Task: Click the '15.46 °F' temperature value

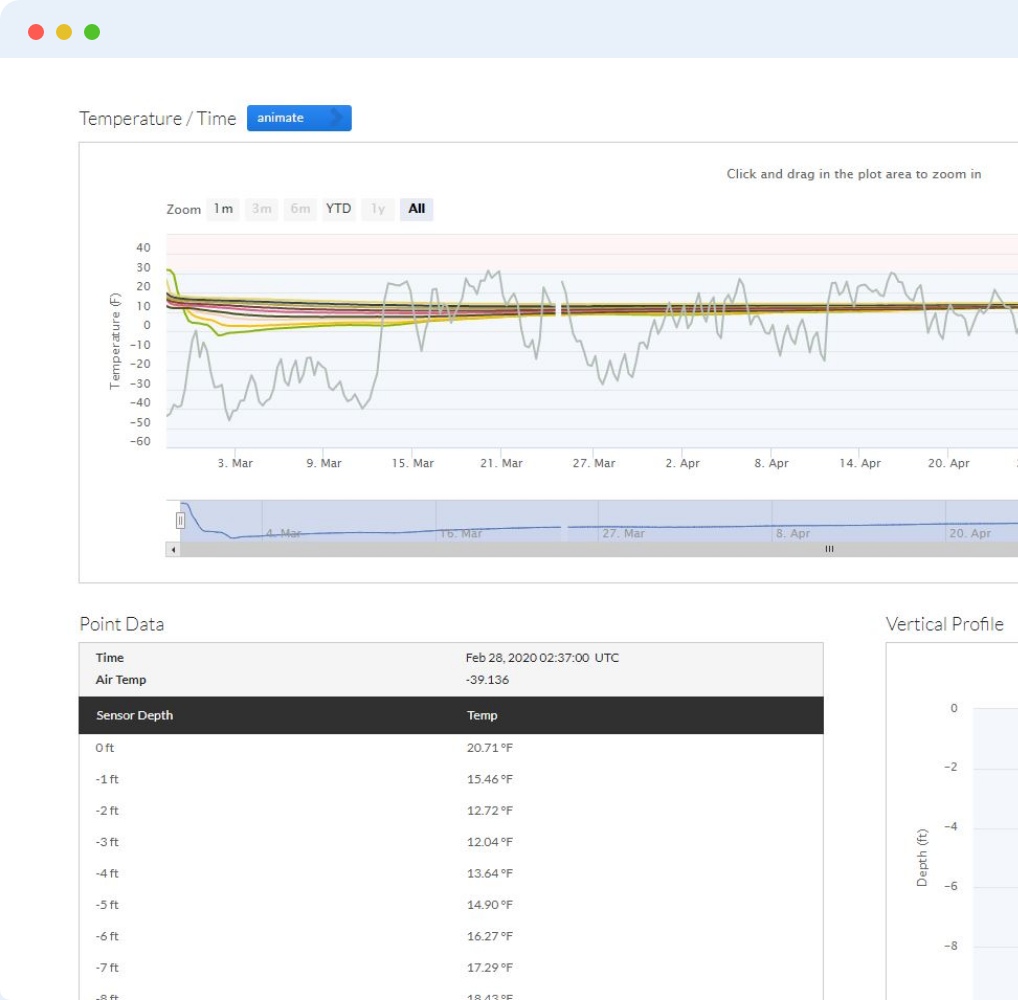Action: point(490,779)
